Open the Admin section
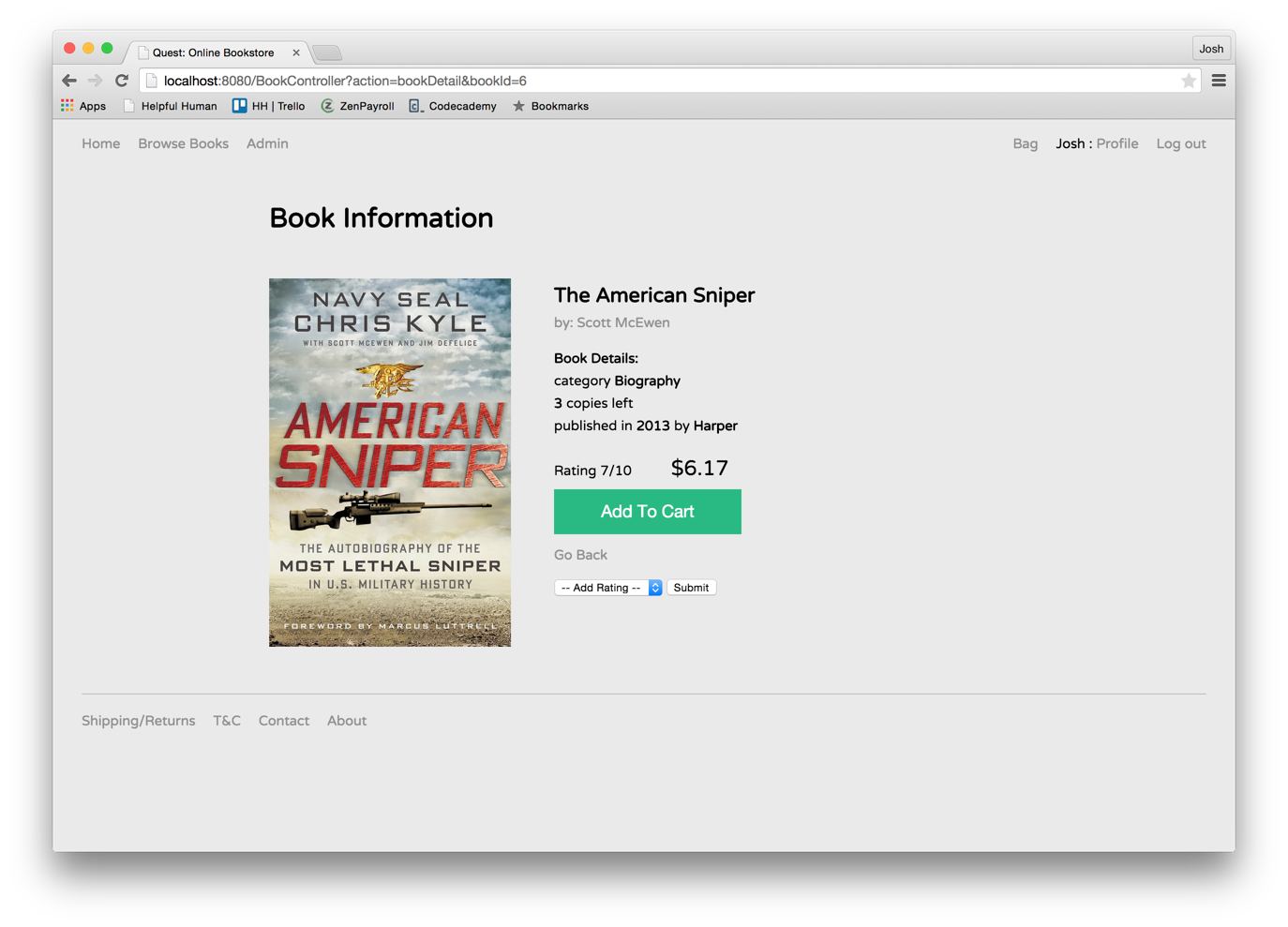This screenshot has width=1288, height=927. [x=267, y=143]
